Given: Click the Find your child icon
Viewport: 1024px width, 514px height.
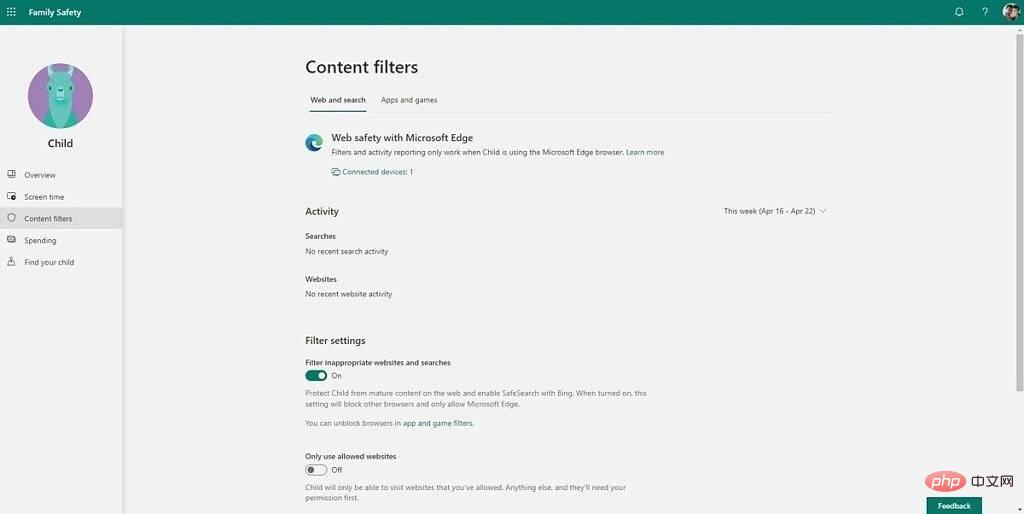Looking at the screenshot, I should pos(12,262).
